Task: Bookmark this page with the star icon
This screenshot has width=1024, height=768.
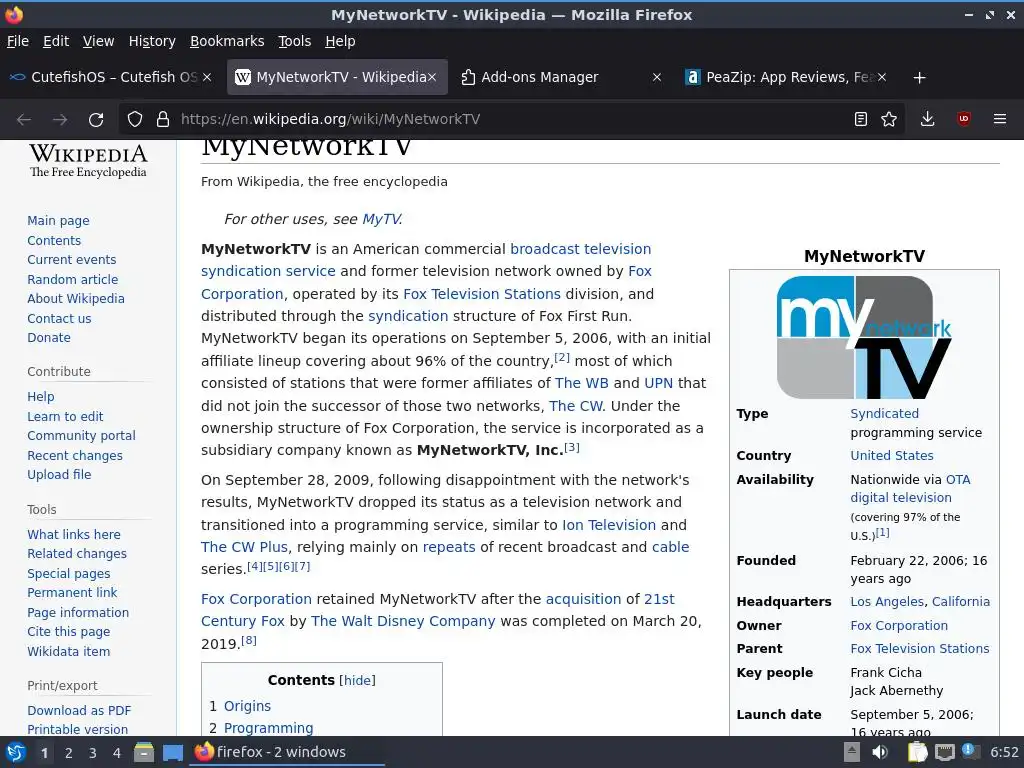Action: (x=889, y=120)
